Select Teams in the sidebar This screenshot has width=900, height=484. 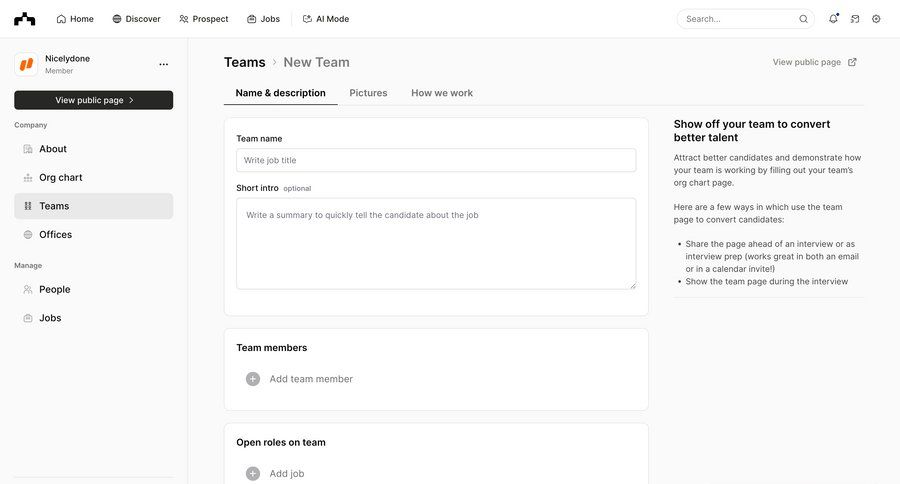point(94,206)
